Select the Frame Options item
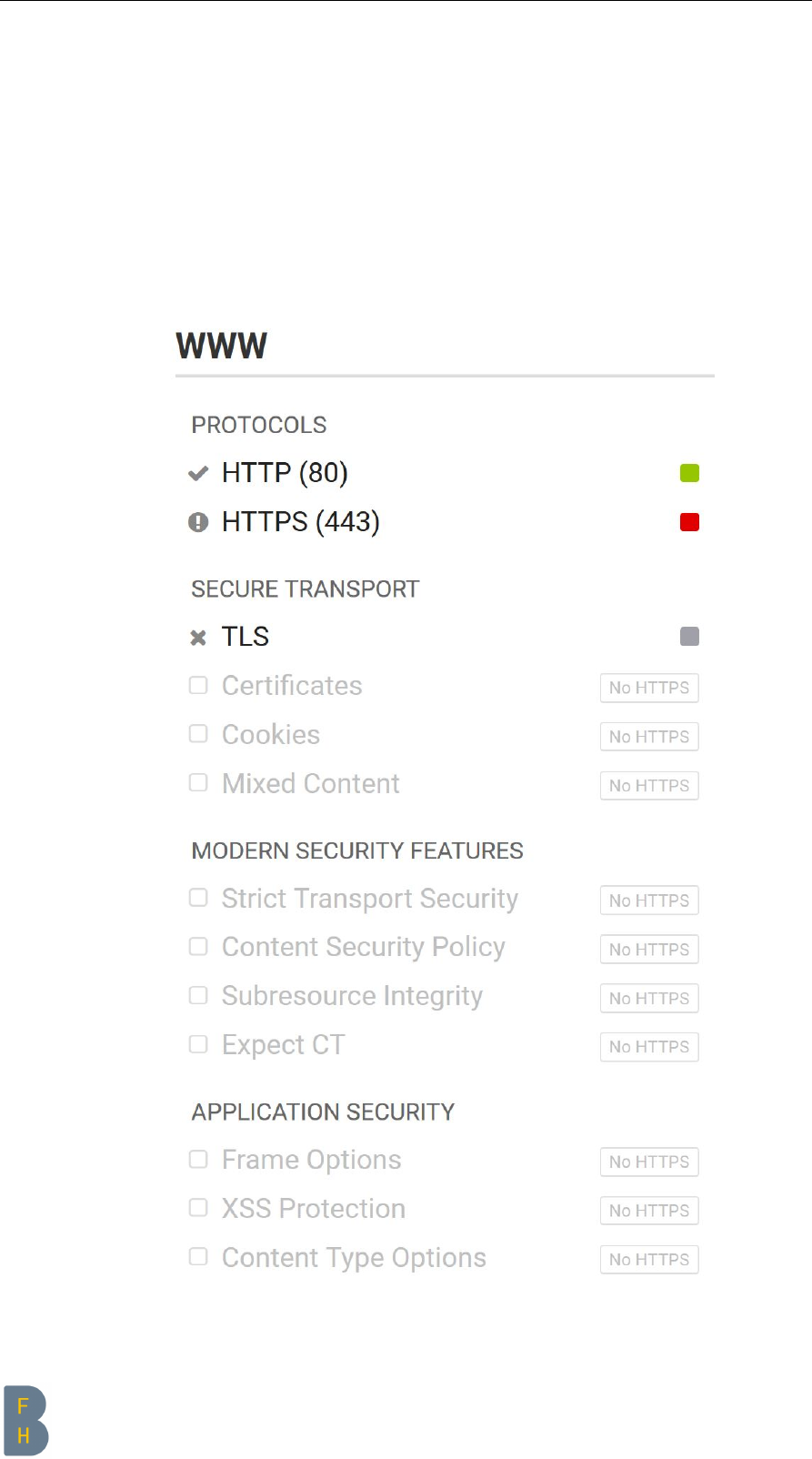 pyautogui.click(x=311, y=1161)
